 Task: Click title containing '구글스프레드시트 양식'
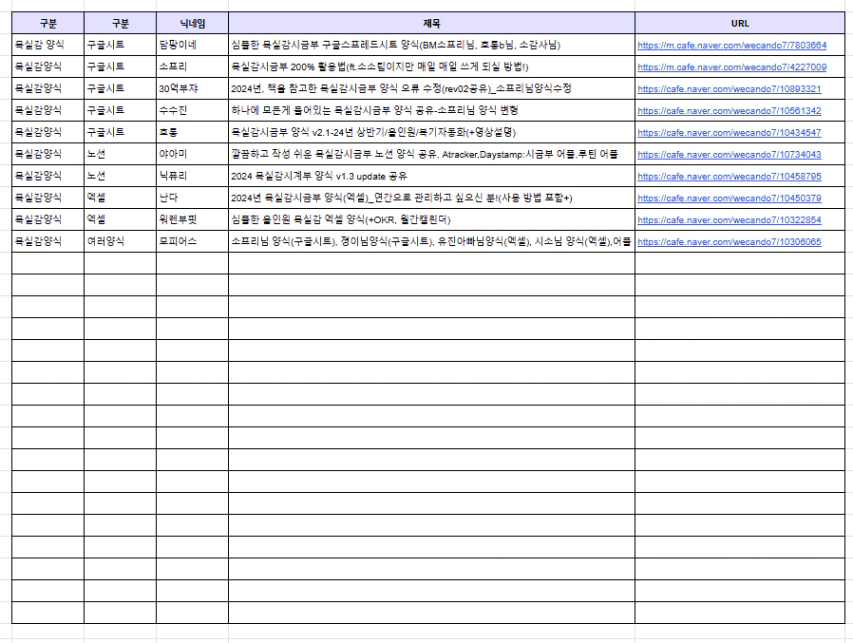[x=431, y=45]
